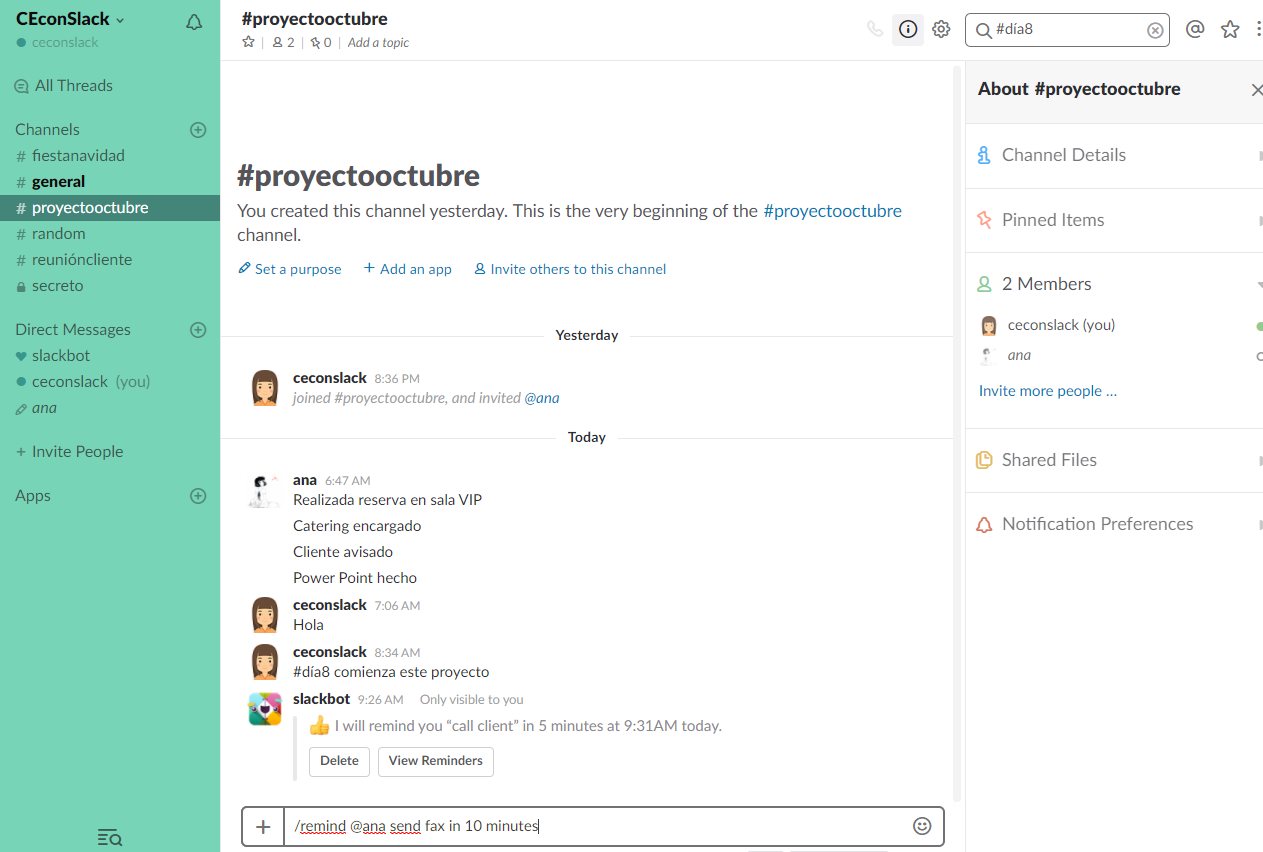
Task: Click the 8:34 AM message timestamp
Action: (397, 653)
